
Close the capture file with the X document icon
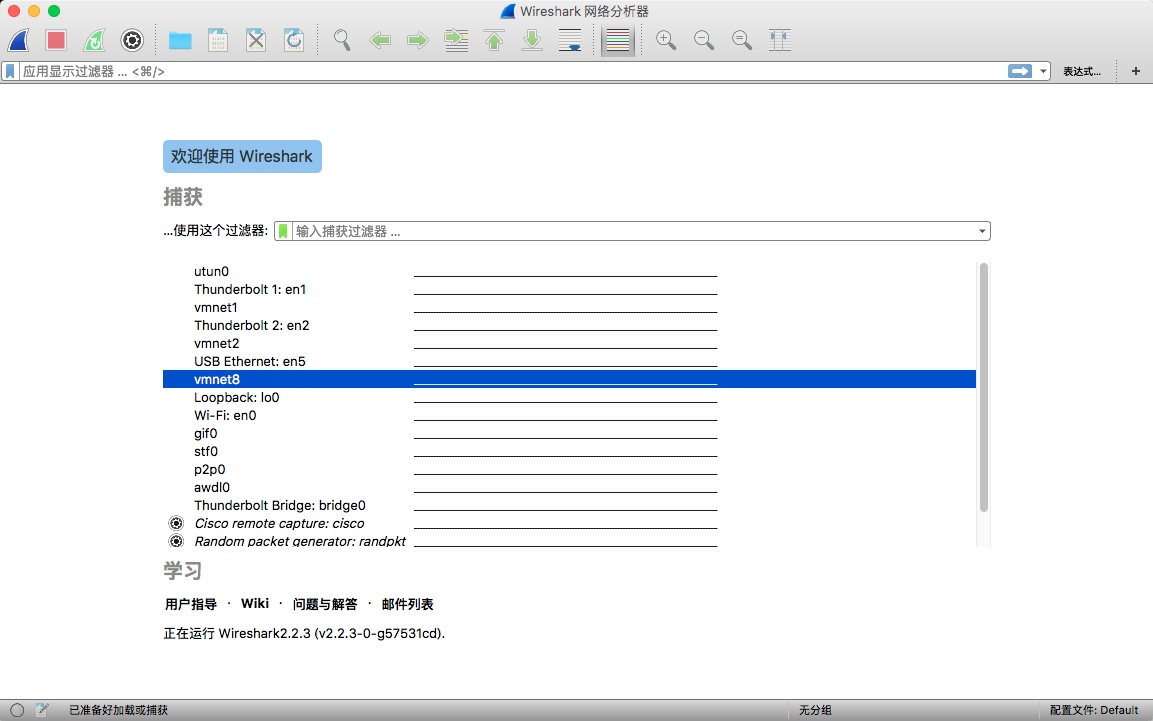pos(256,40)
